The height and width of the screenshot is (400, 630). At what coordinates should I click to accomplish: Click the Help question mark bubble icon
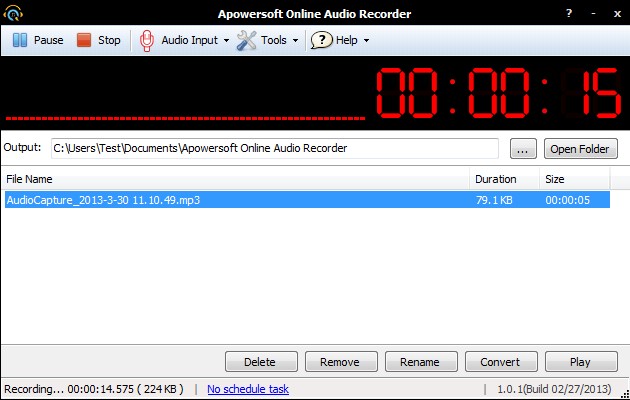click(x=321, y=40)
